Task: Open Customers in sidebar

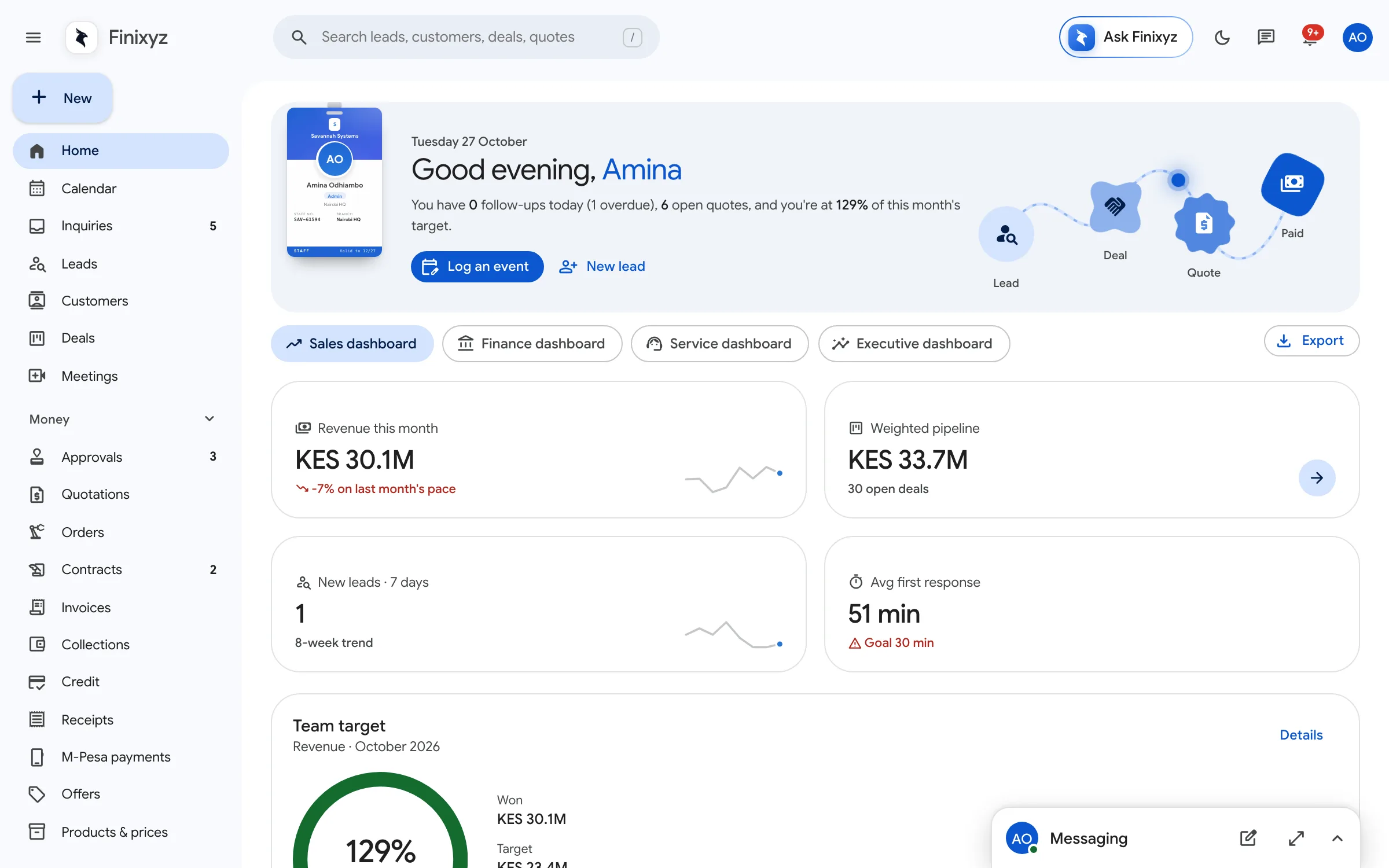Action: 121,301
